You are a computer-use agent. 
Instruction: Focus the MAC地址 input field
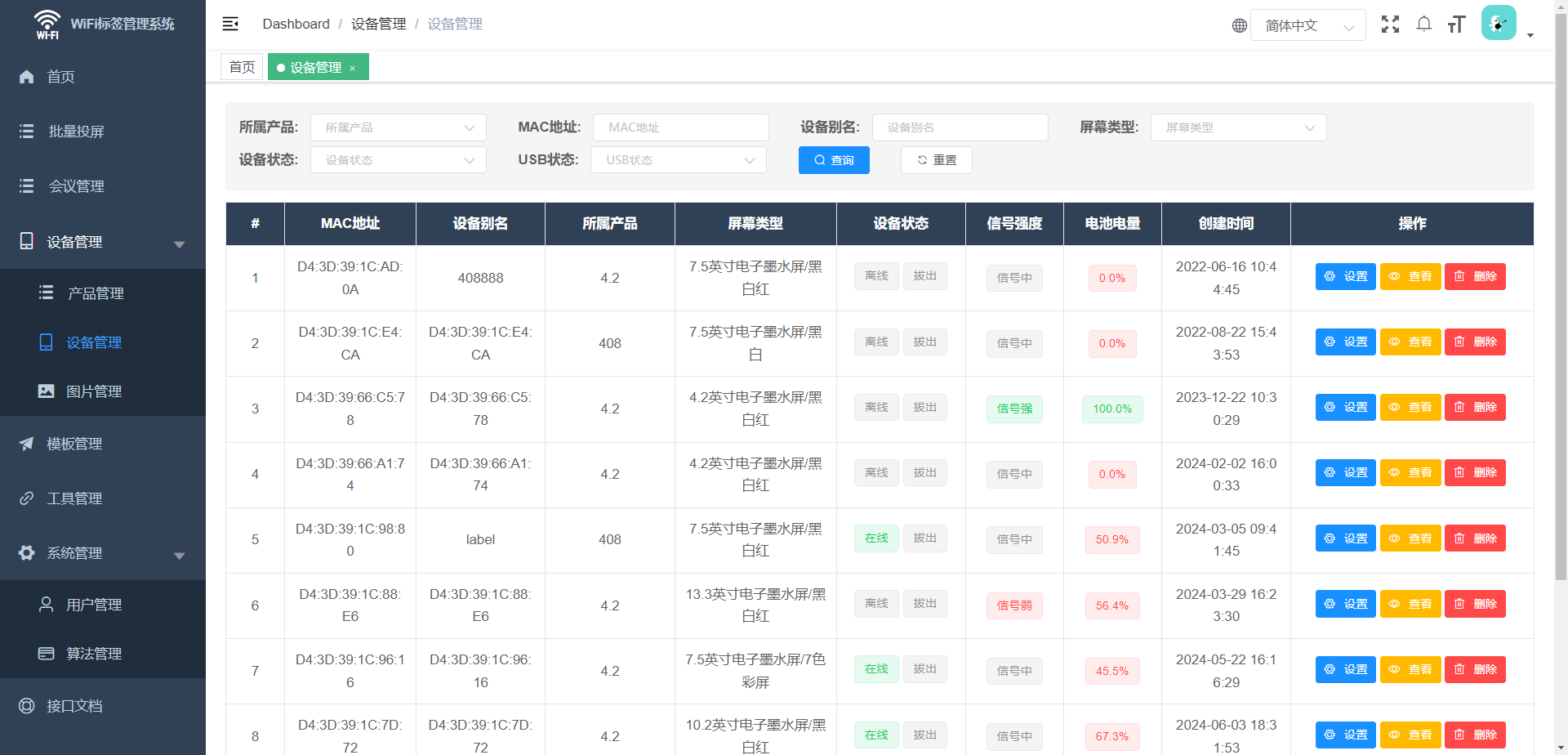(x=681, y=127)
